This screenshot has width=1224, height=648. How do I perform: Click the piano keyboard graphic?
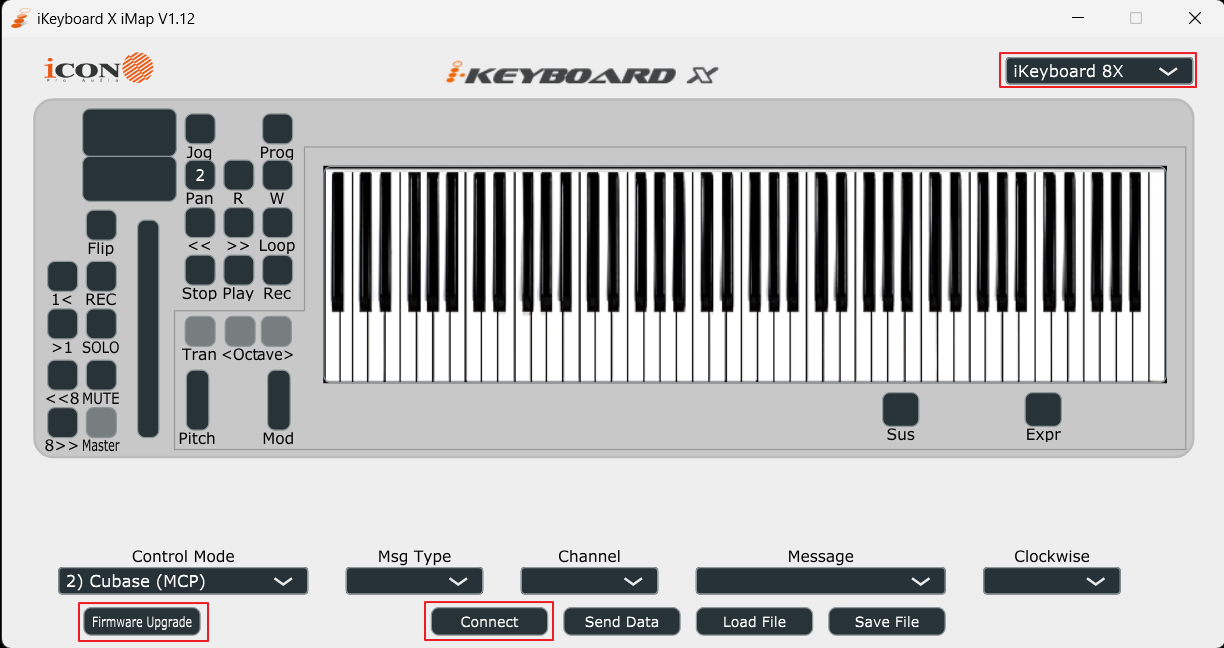tap(745, 275)
